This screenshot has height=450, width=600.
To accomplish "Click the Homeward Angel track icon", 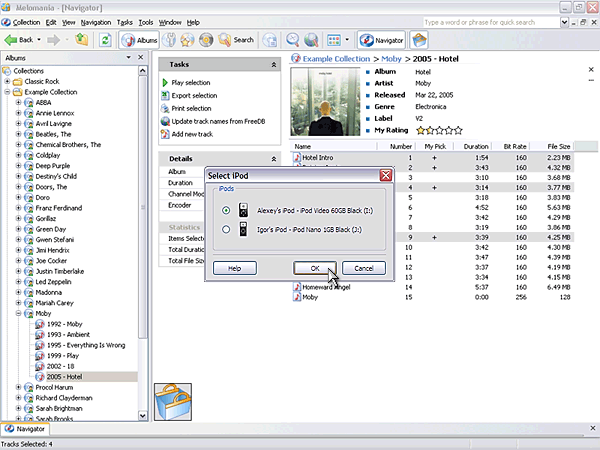I will (x=297, y=287).
